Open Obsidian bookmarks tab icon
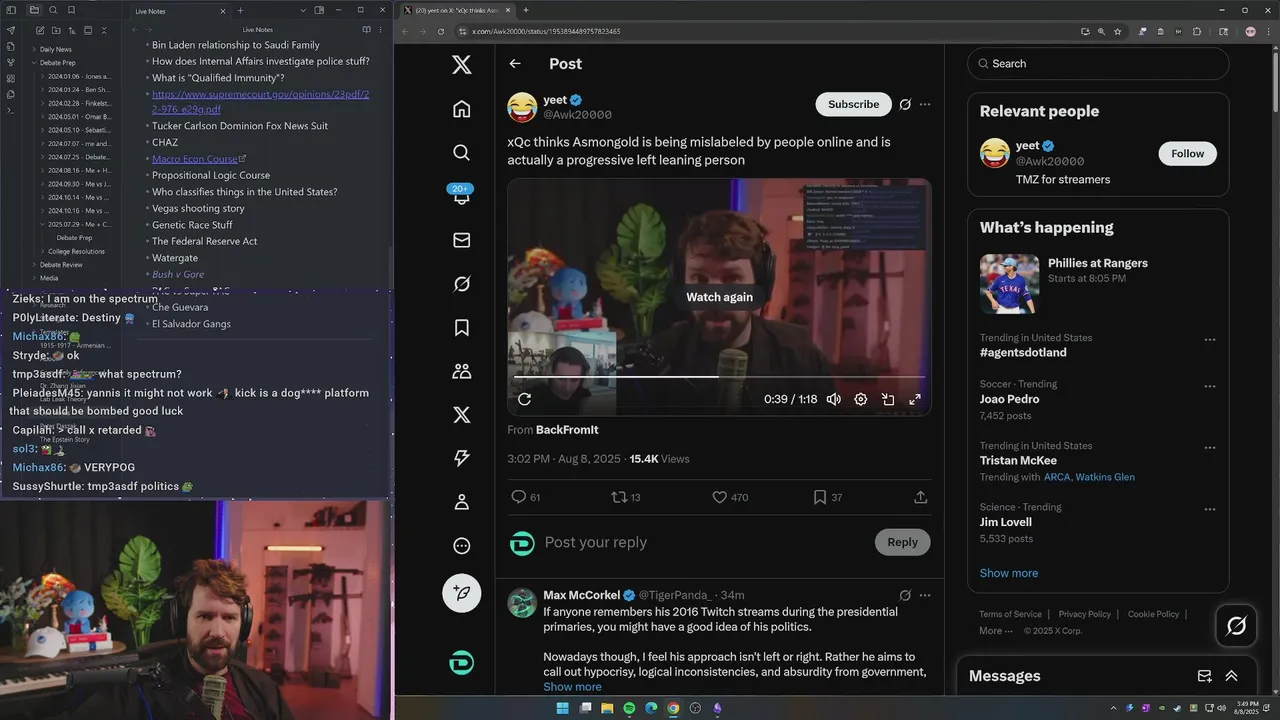 (x=72, y=10)
